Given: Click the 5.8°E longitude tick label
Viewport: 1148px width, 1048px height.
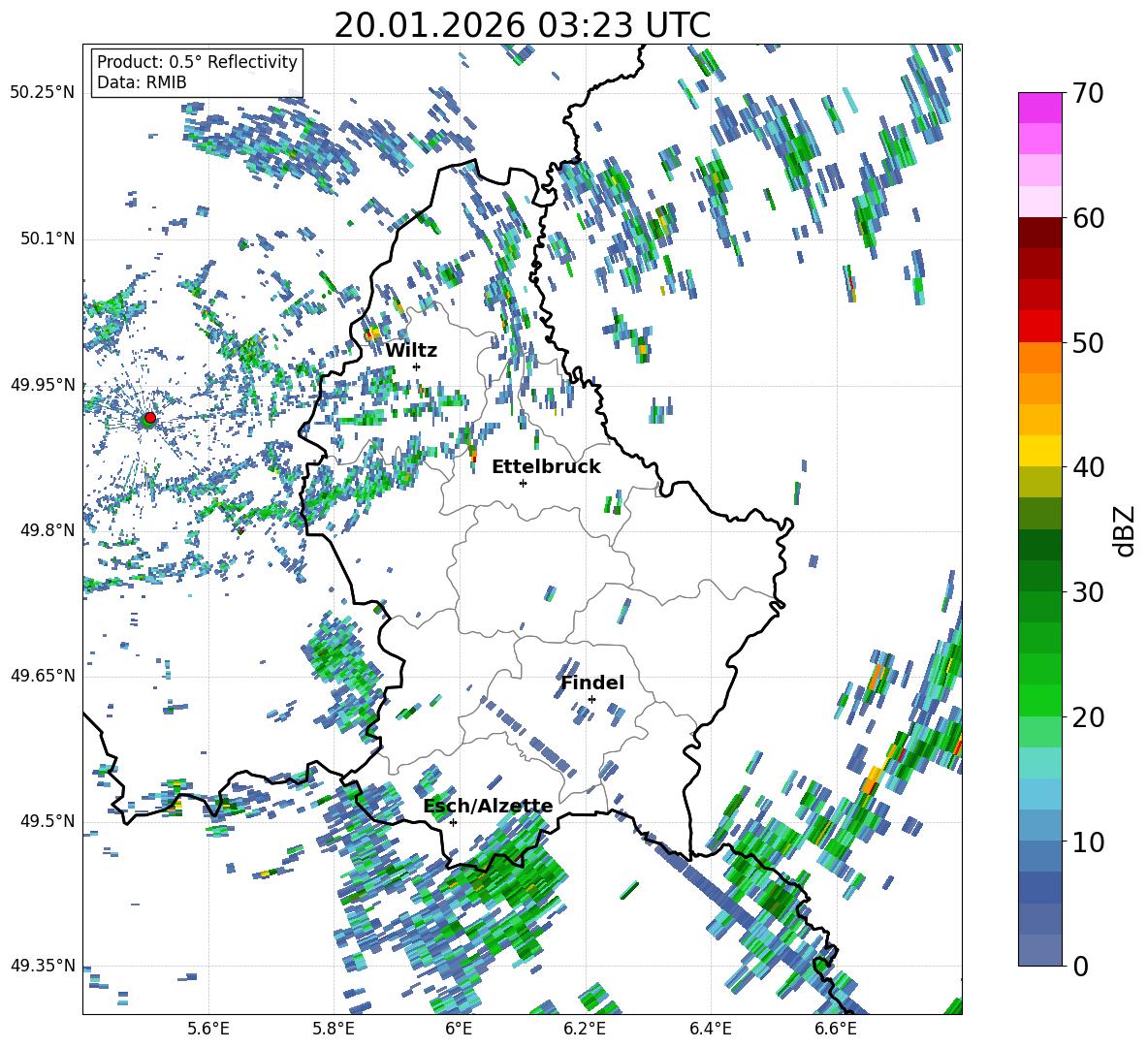Looking at the screenshot, I should [x=334, y=1029].
